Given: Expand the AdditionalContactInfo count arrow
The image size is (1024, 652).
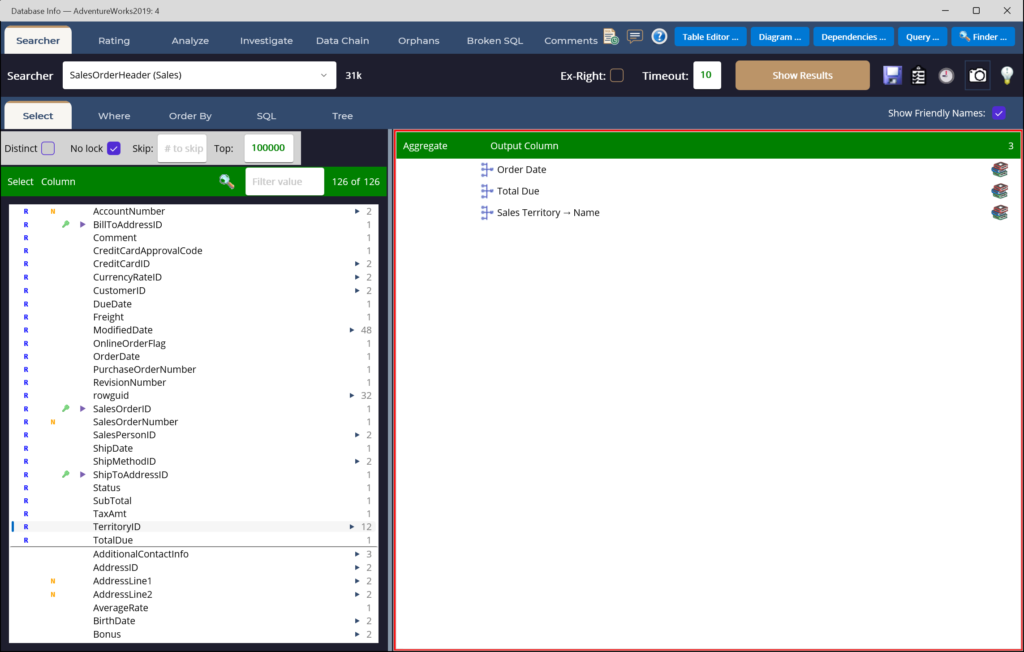Looking at the screenshot, I should tap(357, 554).
